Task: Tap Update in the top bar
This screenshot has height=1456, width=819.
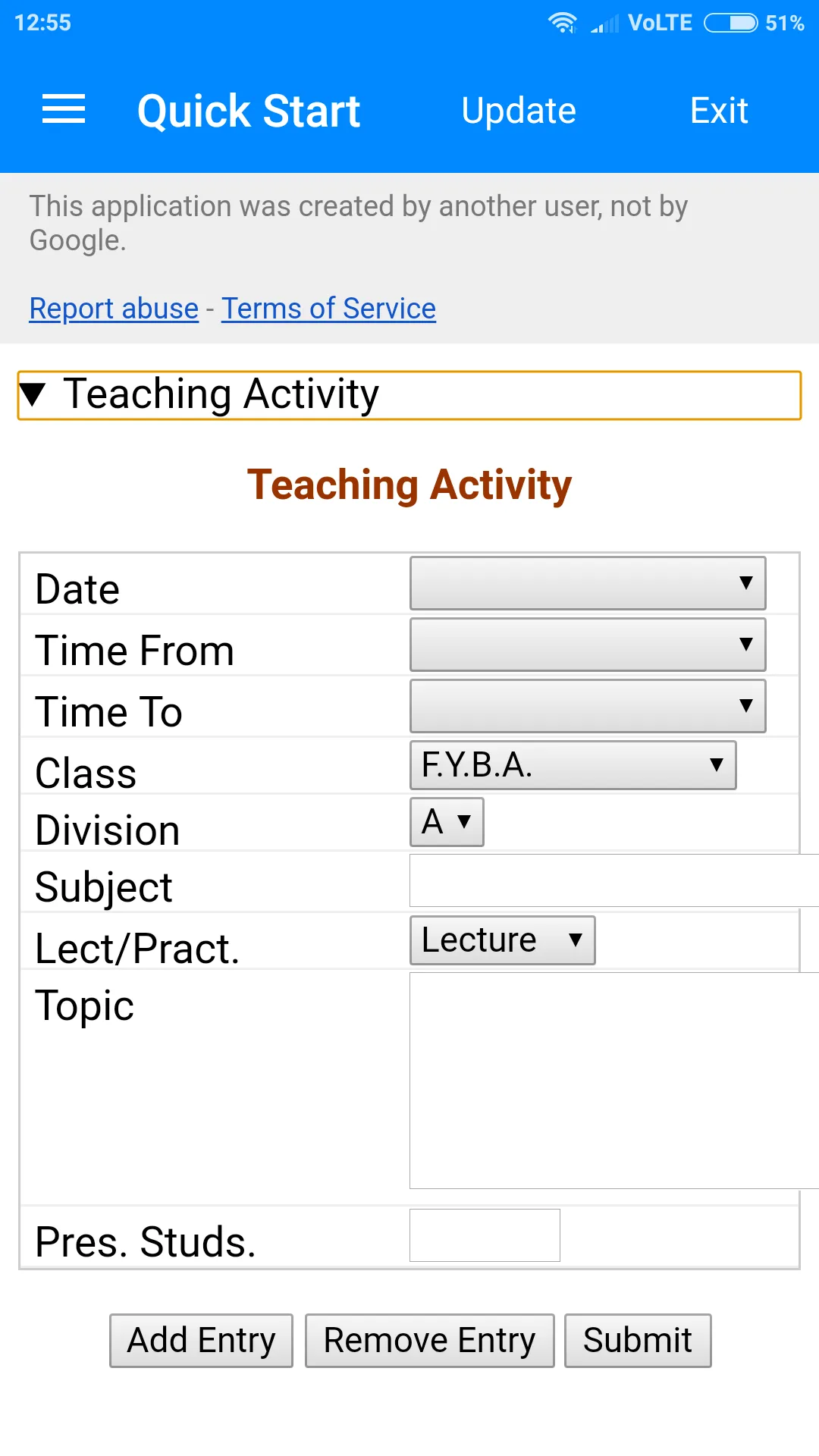Action: coord(519,111)
